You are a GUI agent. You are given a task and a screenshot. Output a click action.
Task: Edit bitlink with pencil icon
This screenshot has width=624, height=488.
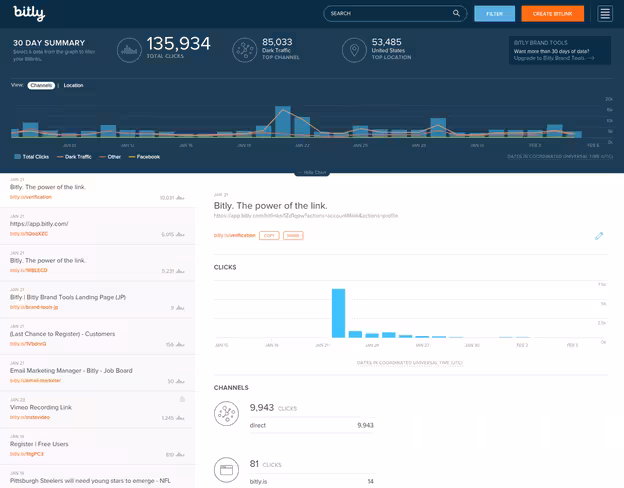(599, 236)
